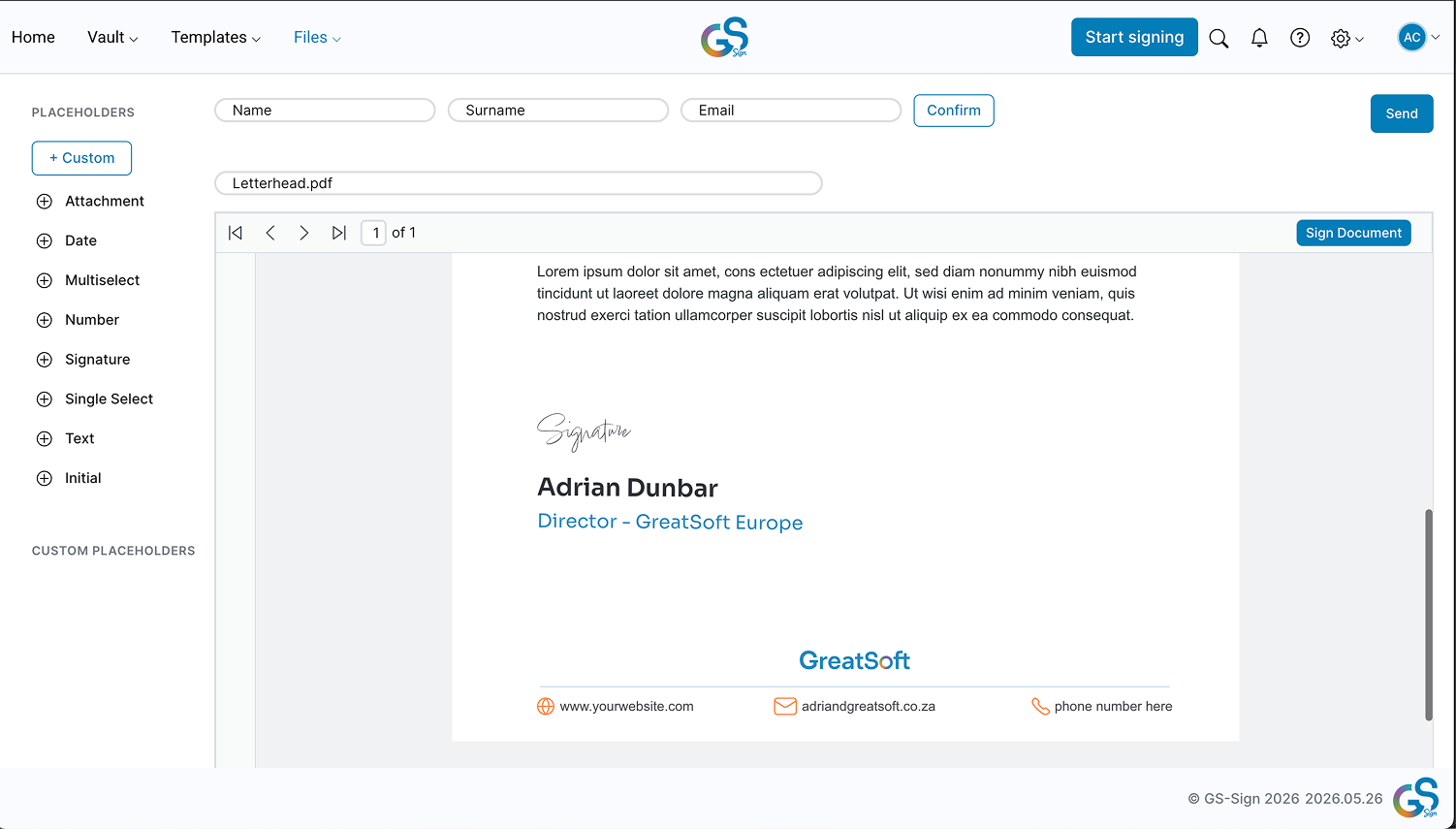This screenshot has width=1456, height=829.
Task: Open the help question mark icon
Action: point(1300,38)
